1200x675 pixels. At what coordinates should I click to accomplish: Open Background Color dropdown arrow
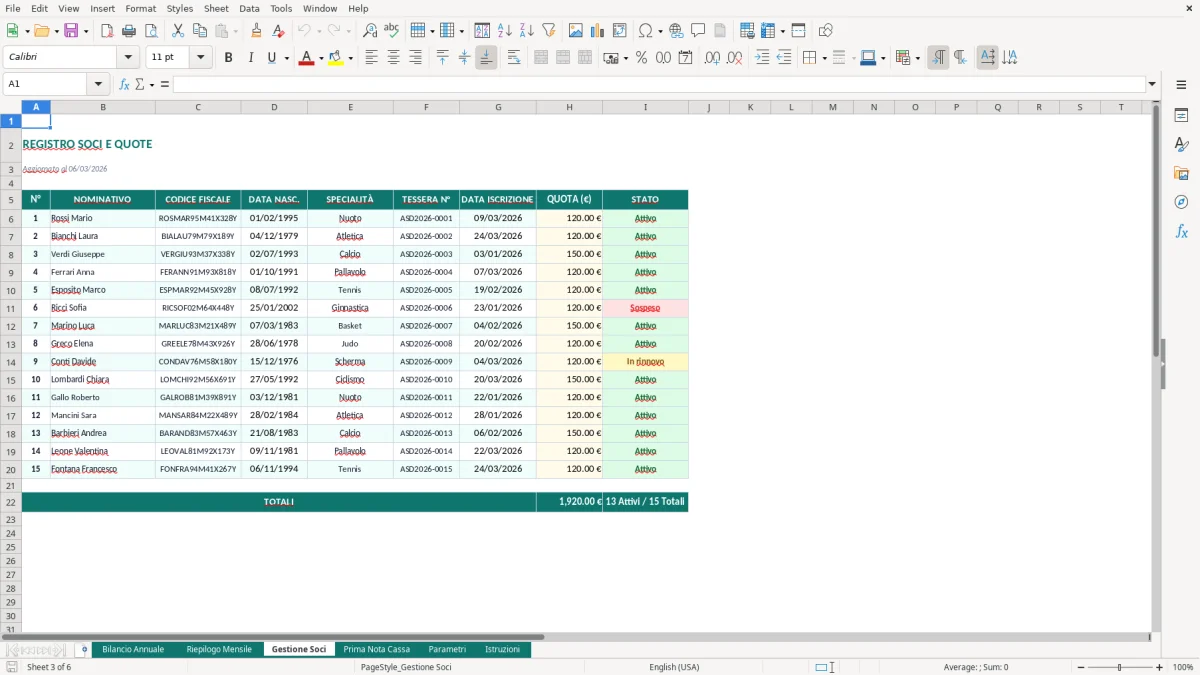(x=350, y=58)
